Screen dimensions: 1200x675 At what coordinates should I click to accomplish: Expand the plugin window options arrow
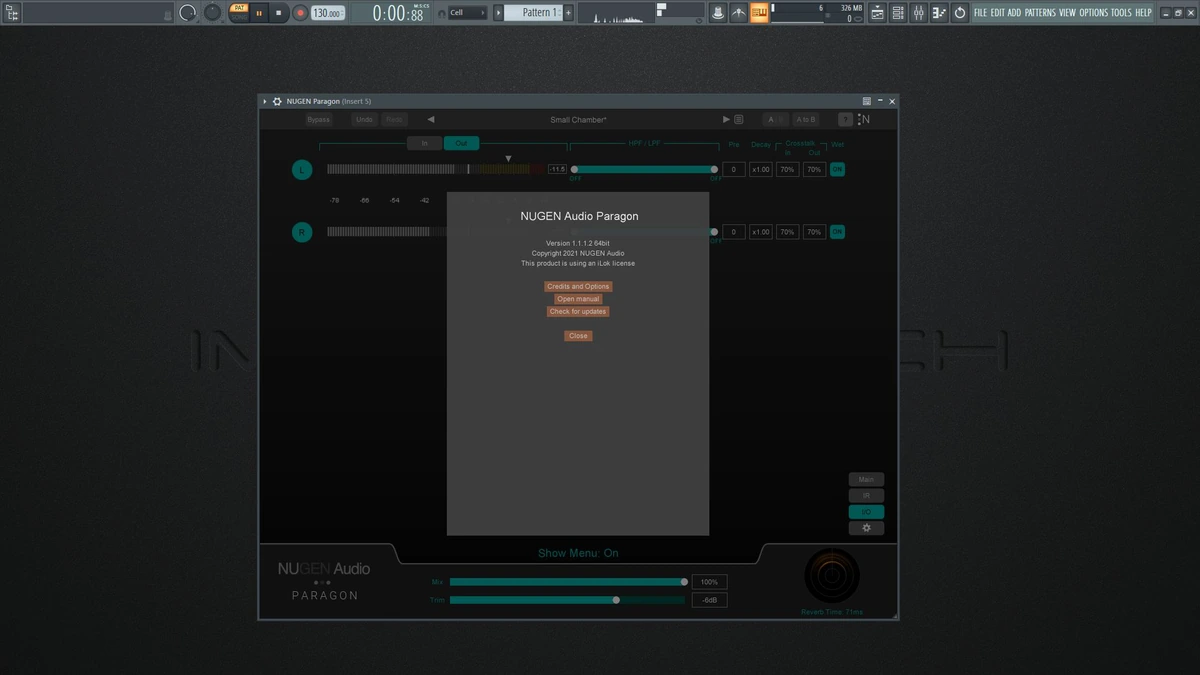(266, 101)
